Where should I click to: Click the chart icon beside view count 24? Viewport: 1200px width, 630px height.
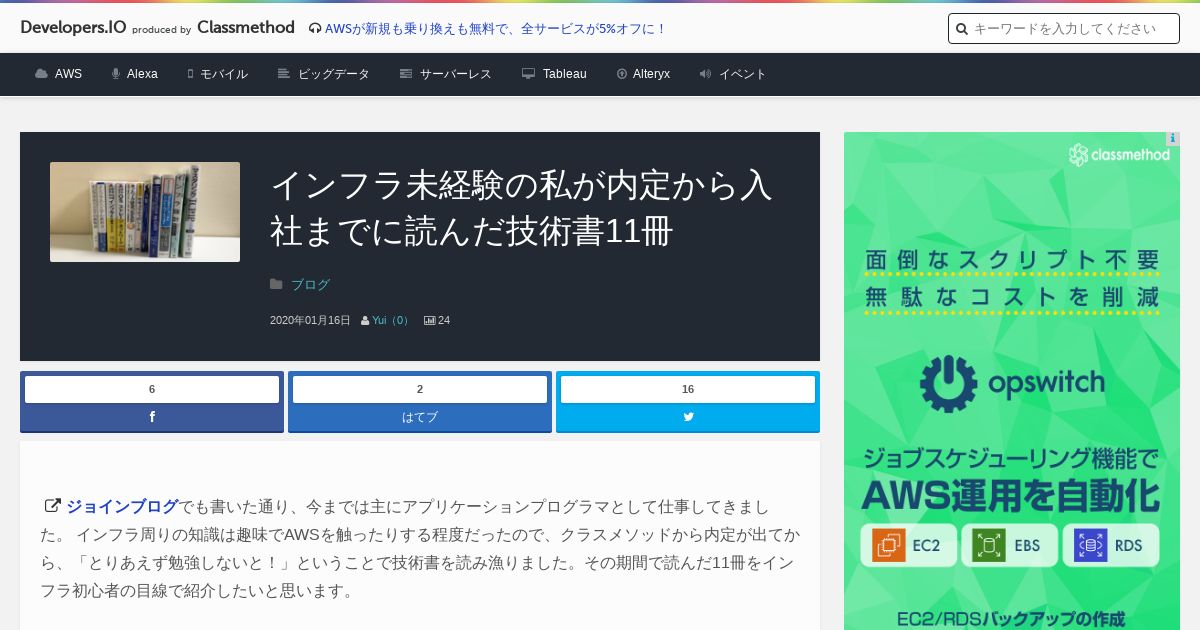click(429, 320)
